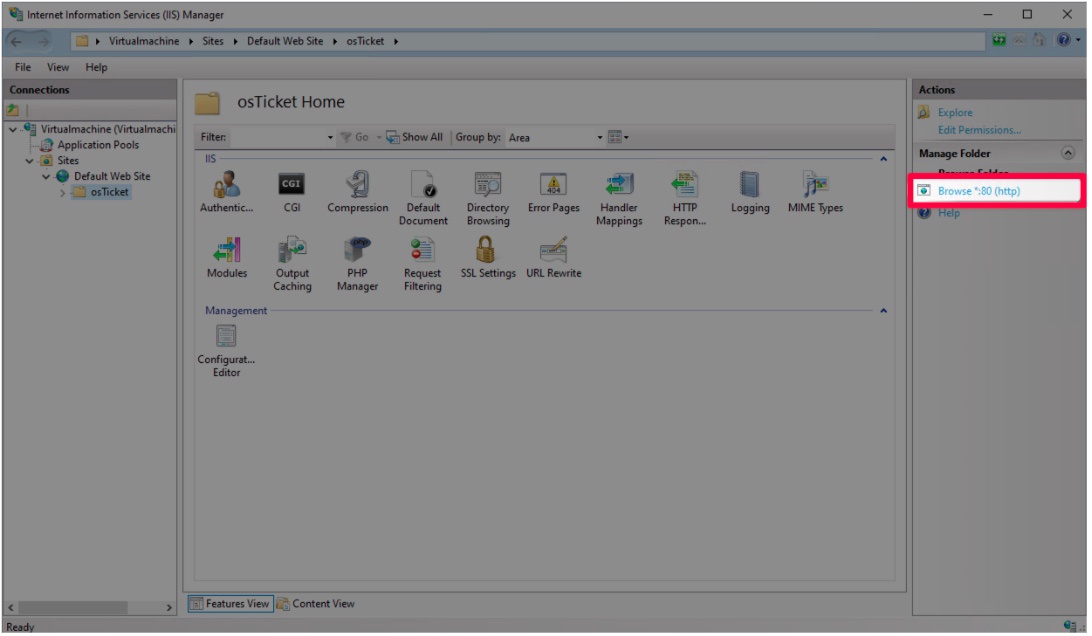Image resolution: width=1092 pixels, height=636 pixels.
Task: Open SSL Settings
Action: (x=488, y=257)
